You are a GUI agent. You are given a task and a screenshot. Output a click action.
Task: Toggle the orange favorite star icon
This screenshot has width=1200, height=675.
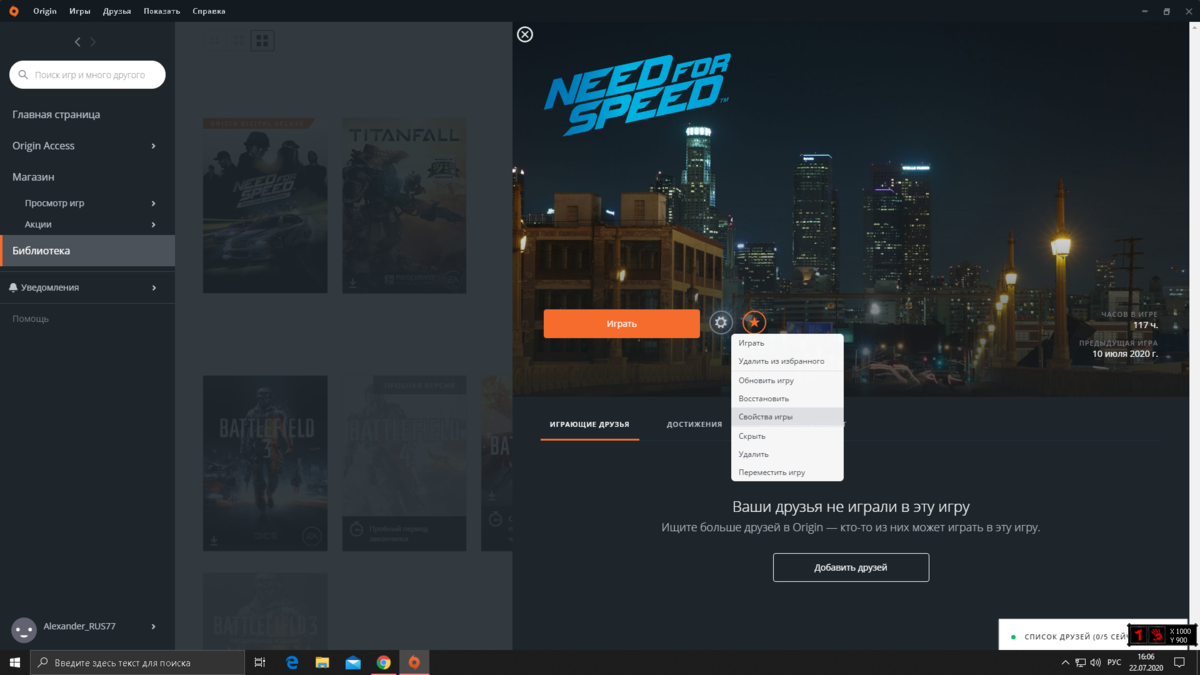pyautogui.click(x=754, y=323)
